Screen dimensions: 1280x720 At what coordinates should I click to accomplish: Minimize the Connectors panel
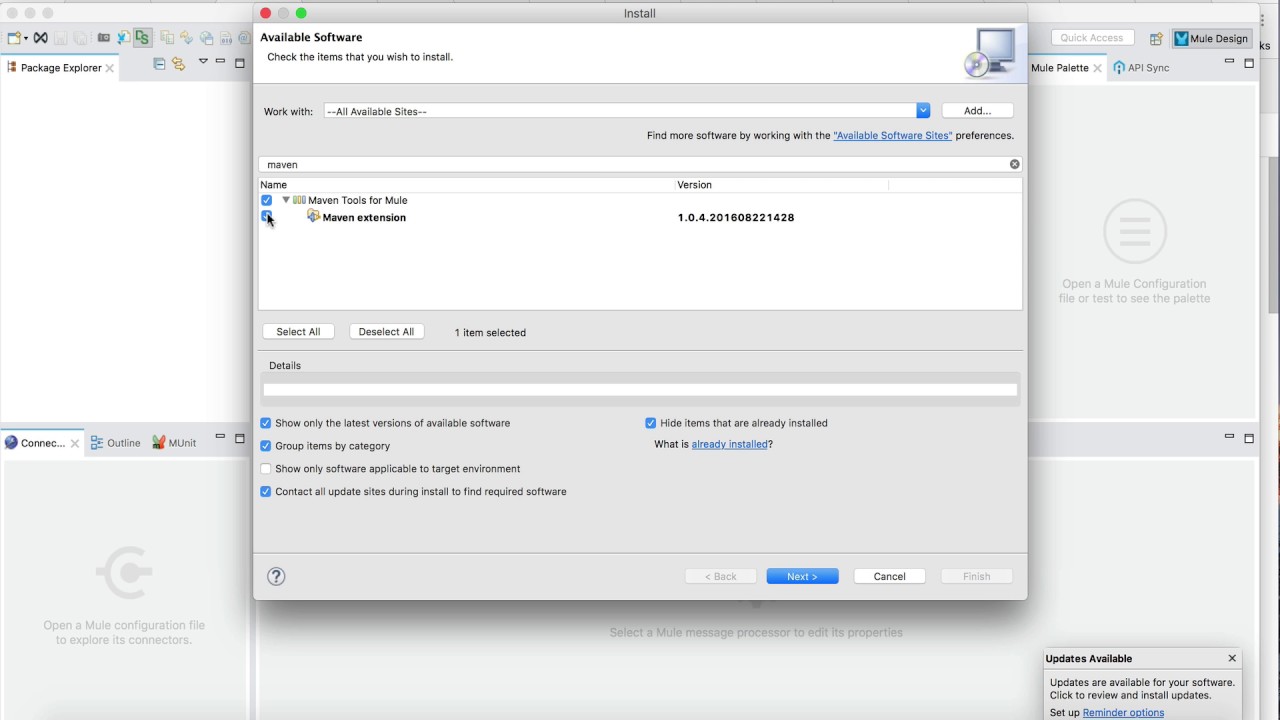pos(221,437)
